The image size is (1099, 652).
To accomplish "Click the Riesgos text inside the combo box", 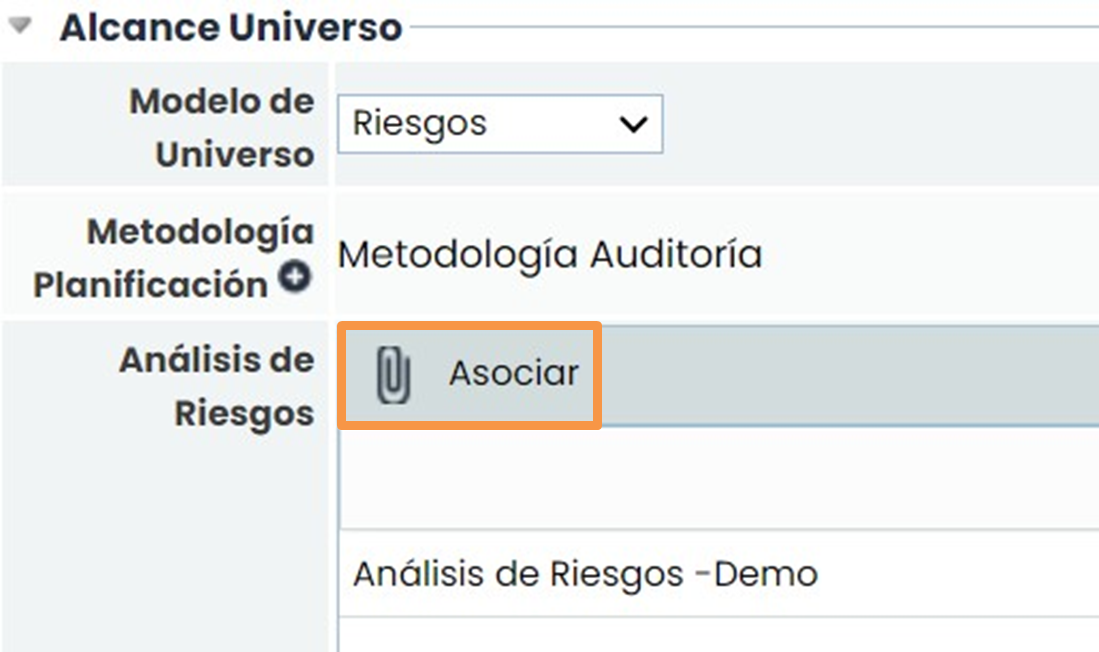I will click(420, 124).
